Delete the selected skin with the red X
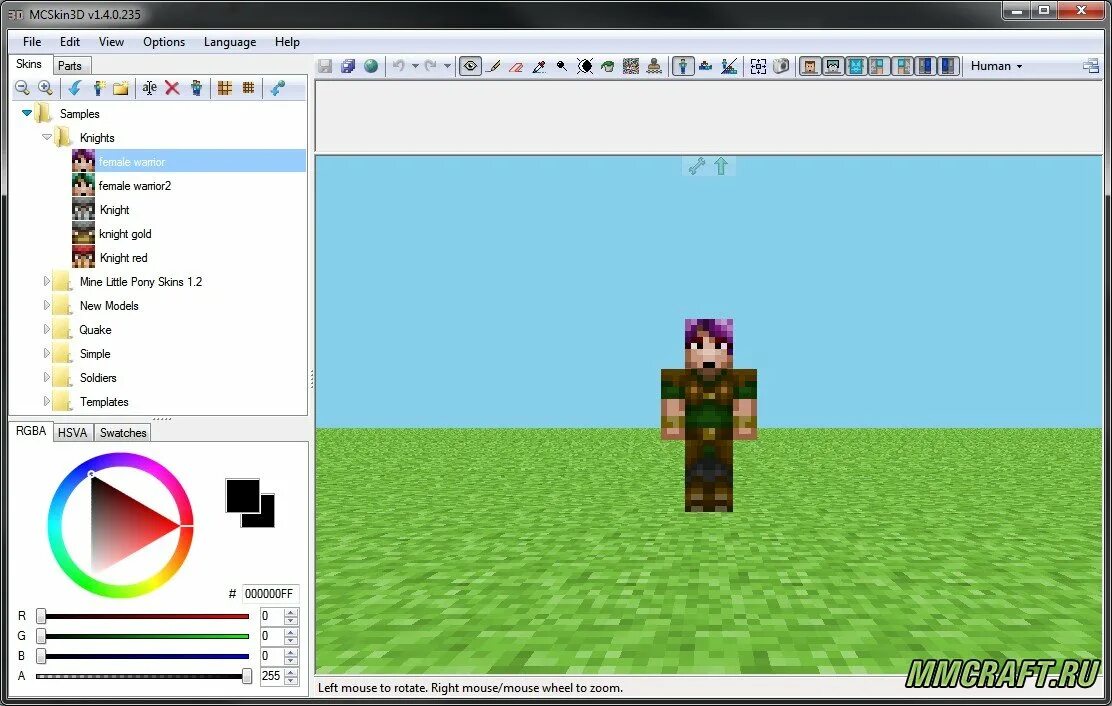The image size is (1112, 706). pyautogui.click(x=172, y=88)
